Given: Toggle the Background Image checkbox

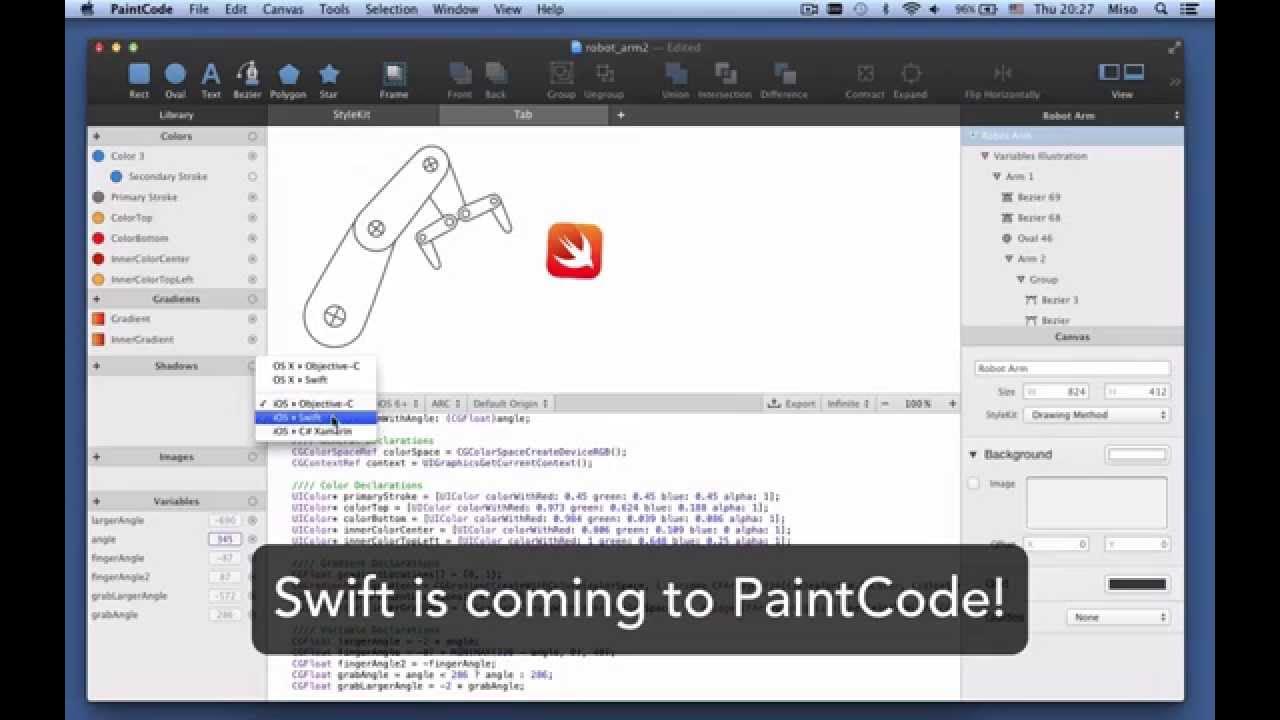Looking at the screenshot, I should pos(974,484).
